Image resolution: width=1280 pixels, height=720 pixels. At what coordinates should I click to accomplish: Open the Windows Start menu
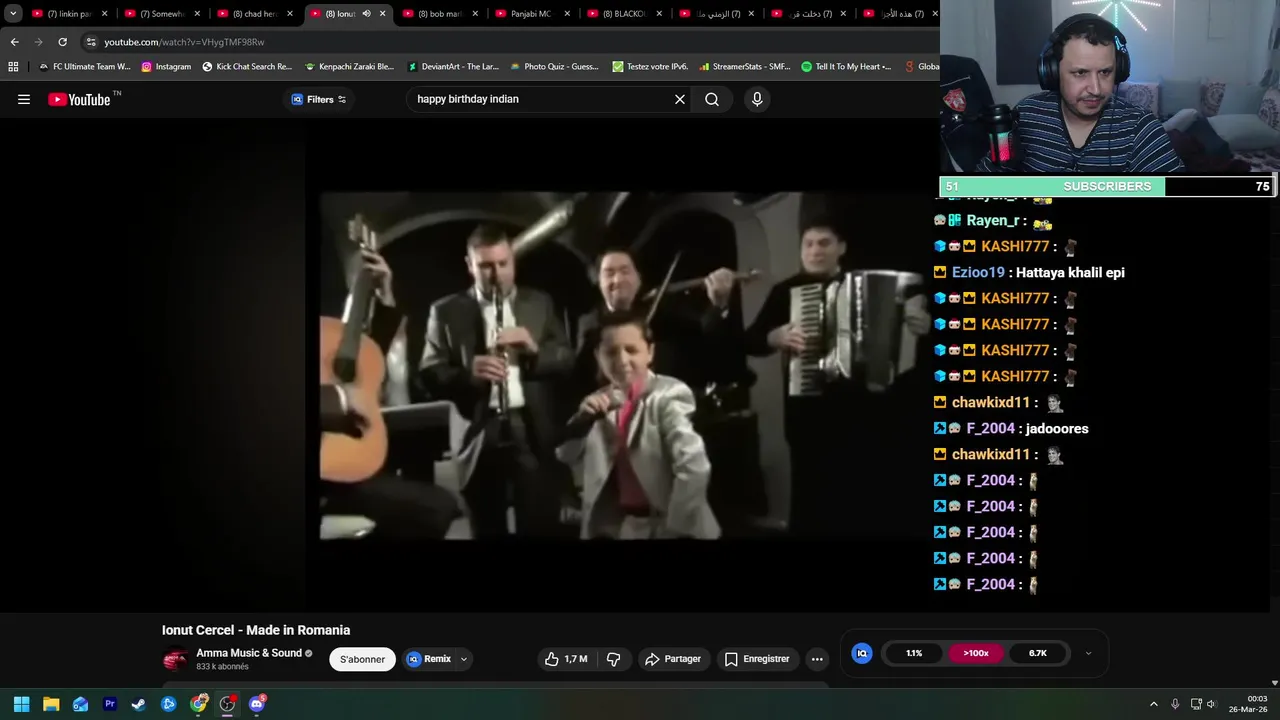pos(21,704)
